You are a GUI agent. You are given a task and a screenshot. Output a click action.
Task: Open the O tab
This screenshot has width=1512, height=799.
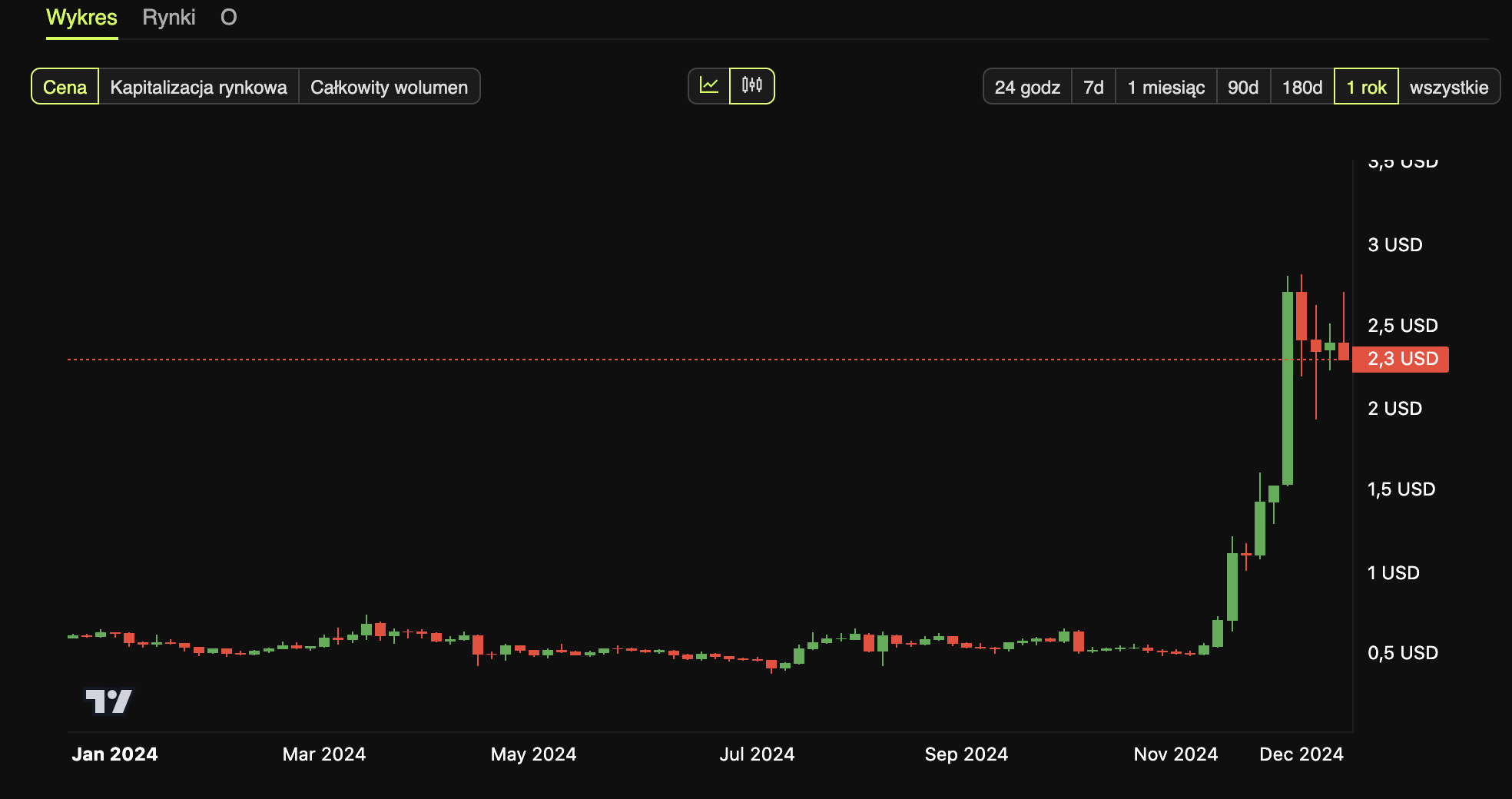228,18
